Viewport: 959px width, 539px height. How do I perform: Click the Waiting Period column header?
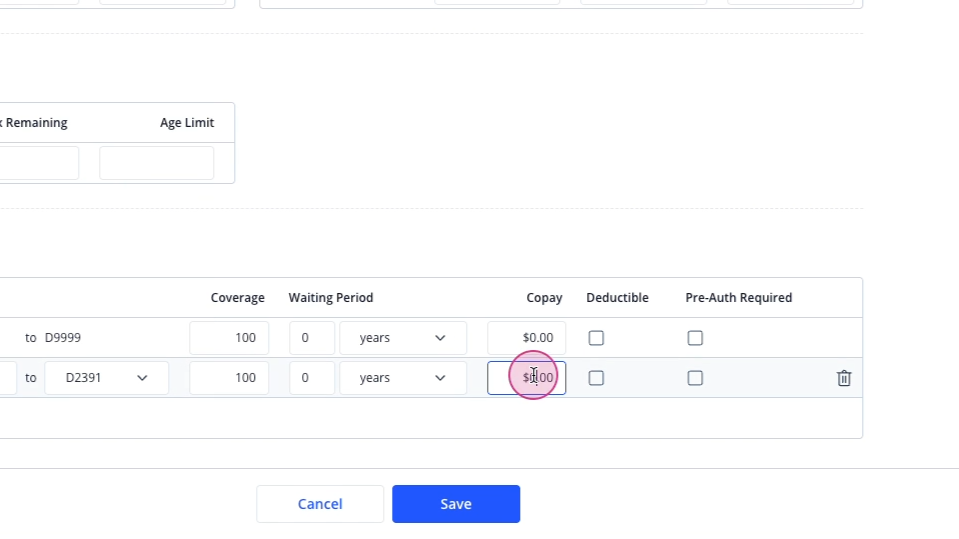(x=331, y=298)
